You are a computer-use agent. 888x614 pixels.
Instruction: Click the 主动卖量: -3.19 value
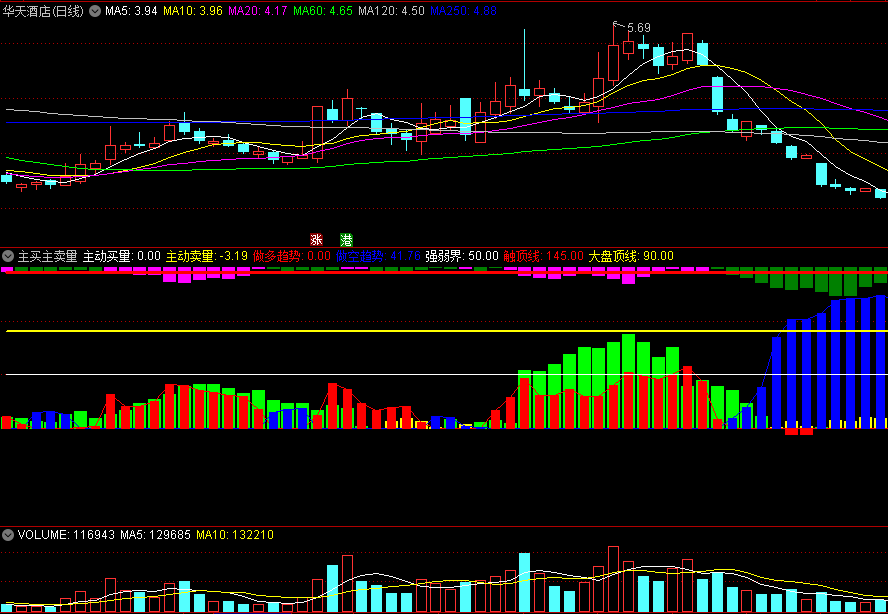(207, 256)
